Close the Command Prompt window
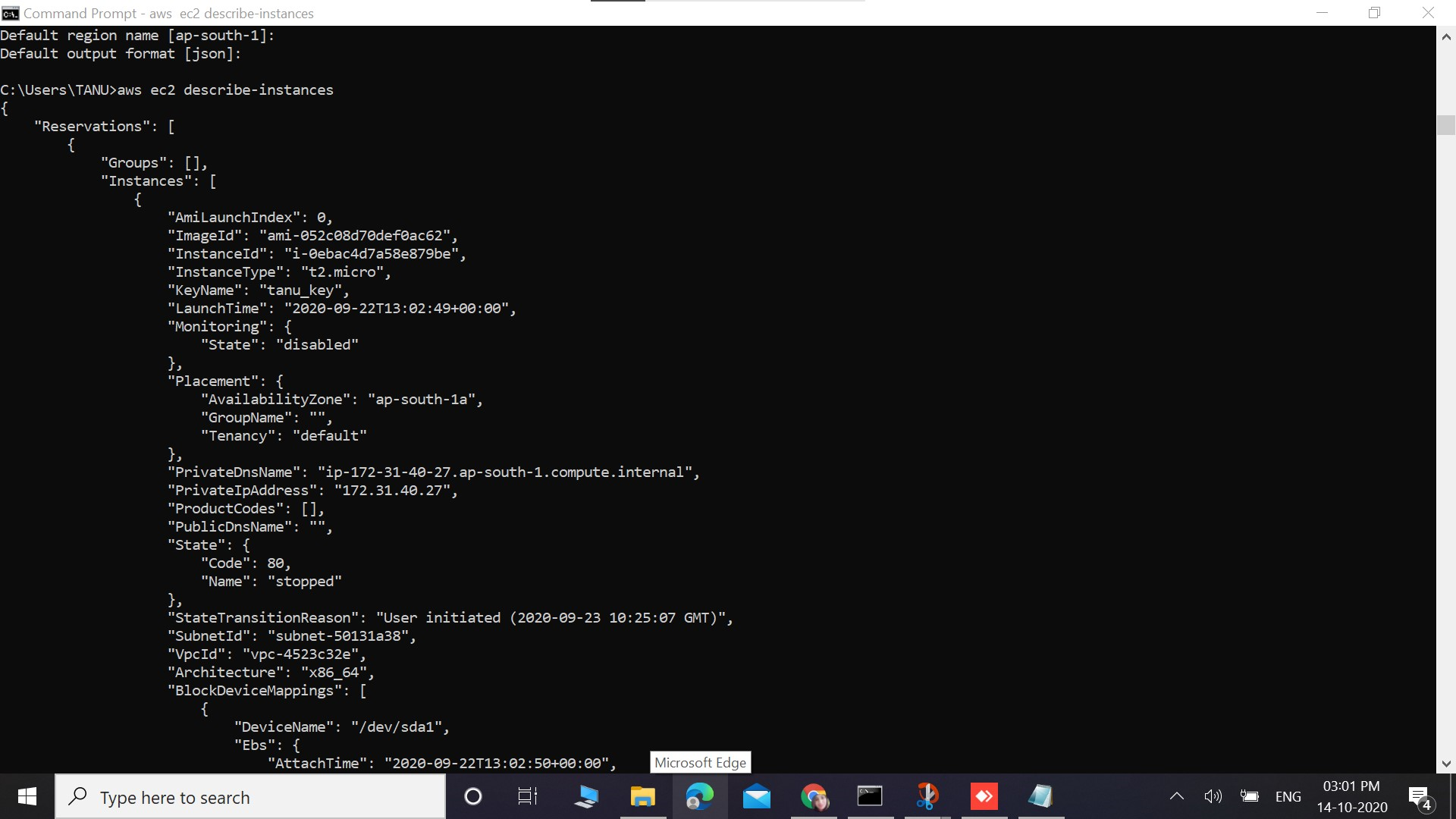 (x=1428, y=13)
